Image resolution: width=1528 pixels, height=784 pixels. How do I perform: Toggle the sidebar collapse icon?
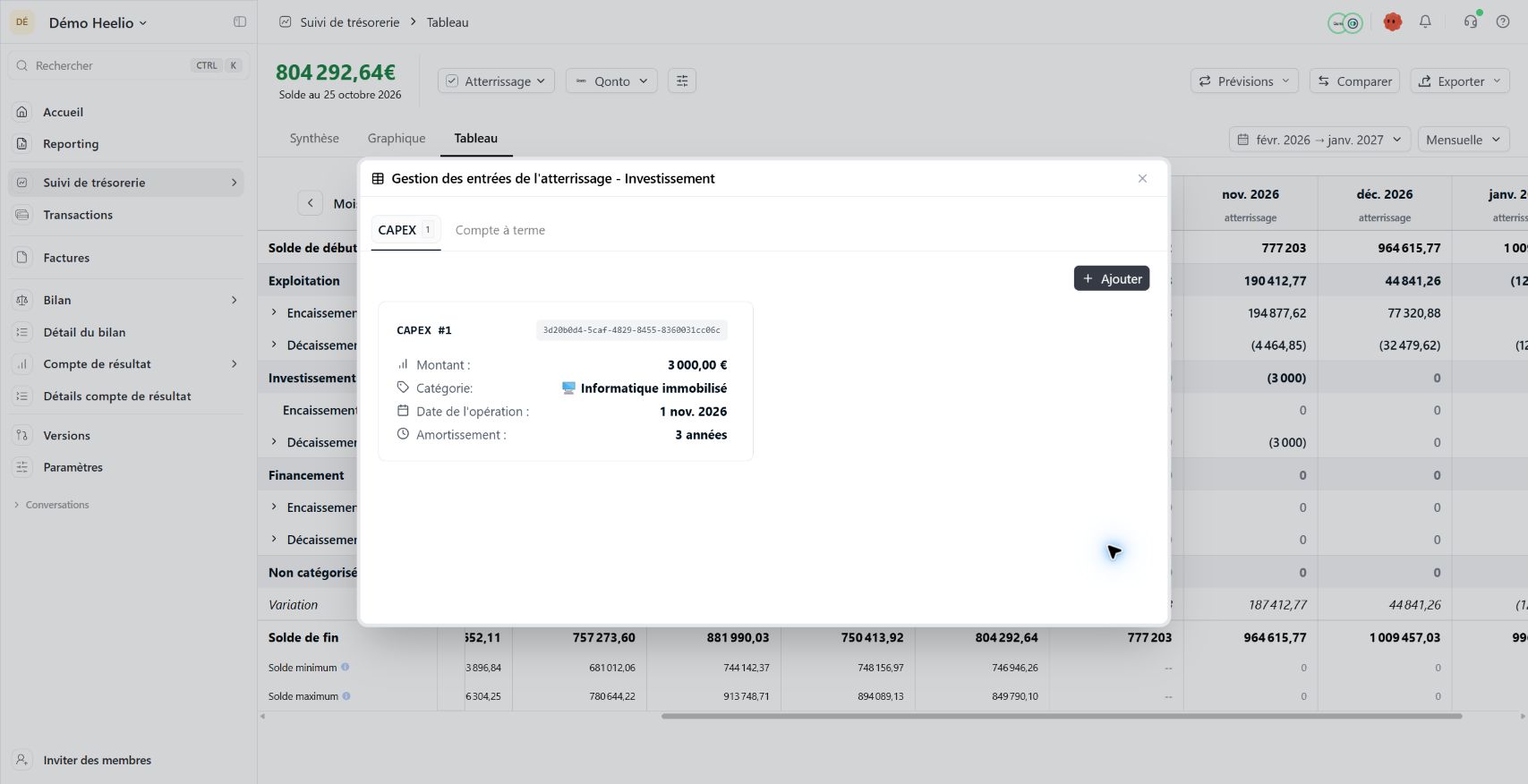(240, 21)
